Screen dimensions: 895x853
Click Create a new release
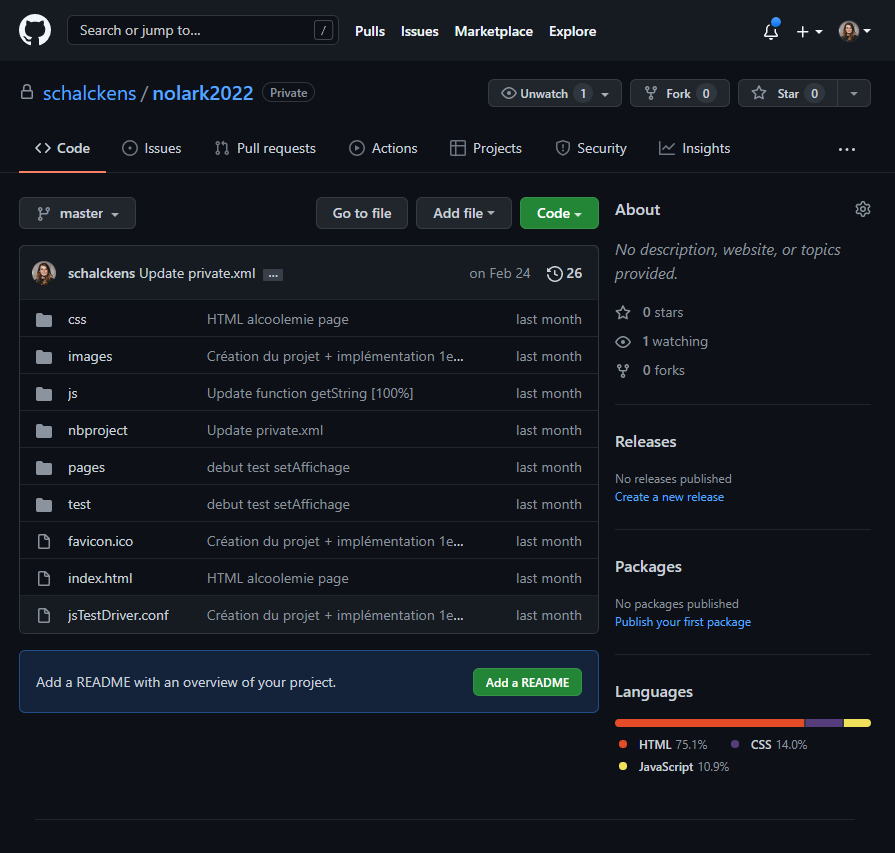(669, 497)
